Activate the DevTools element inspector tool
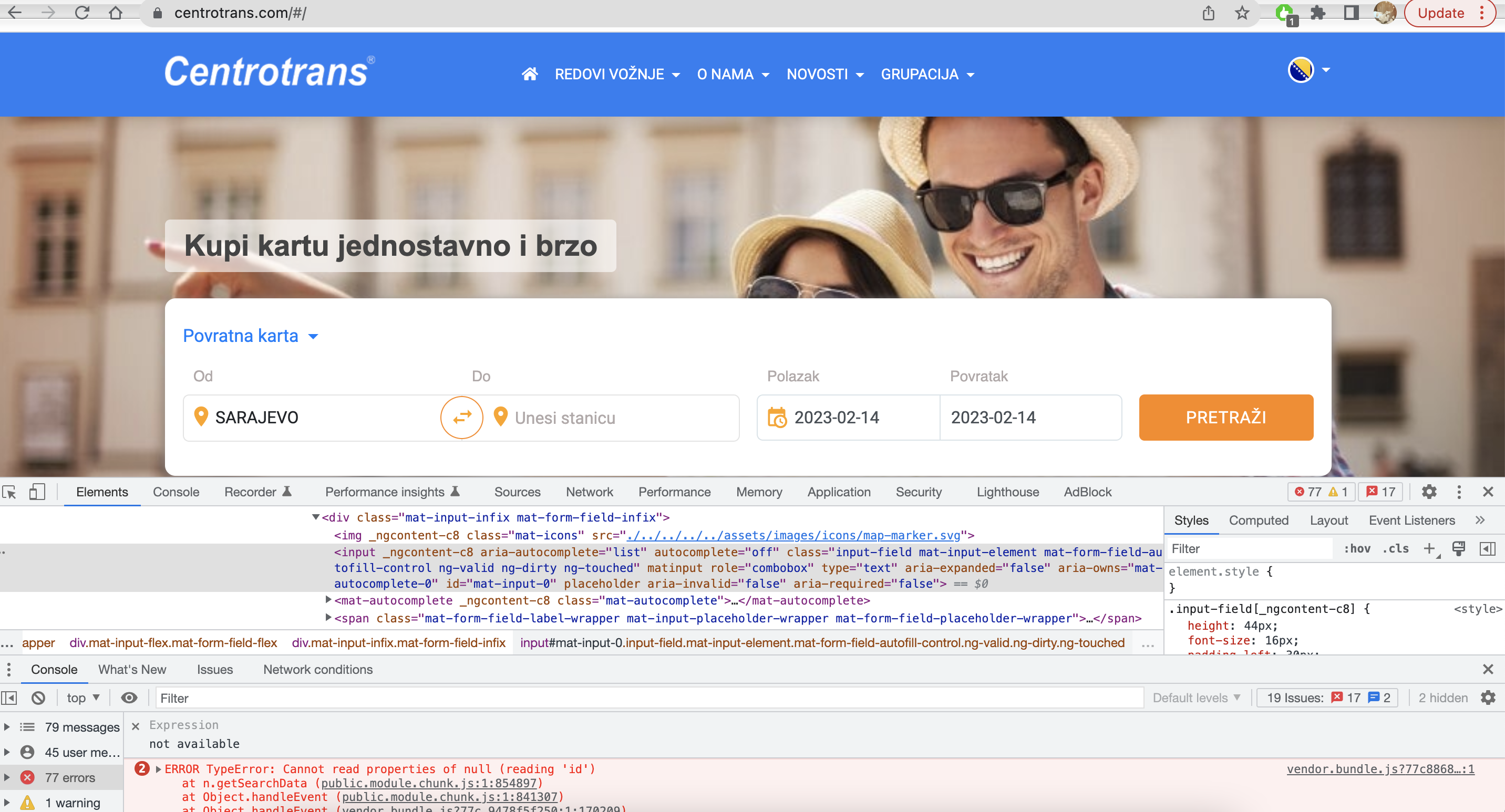The width and height of the screenshot is (1505, 812). (x=10, y=492)
